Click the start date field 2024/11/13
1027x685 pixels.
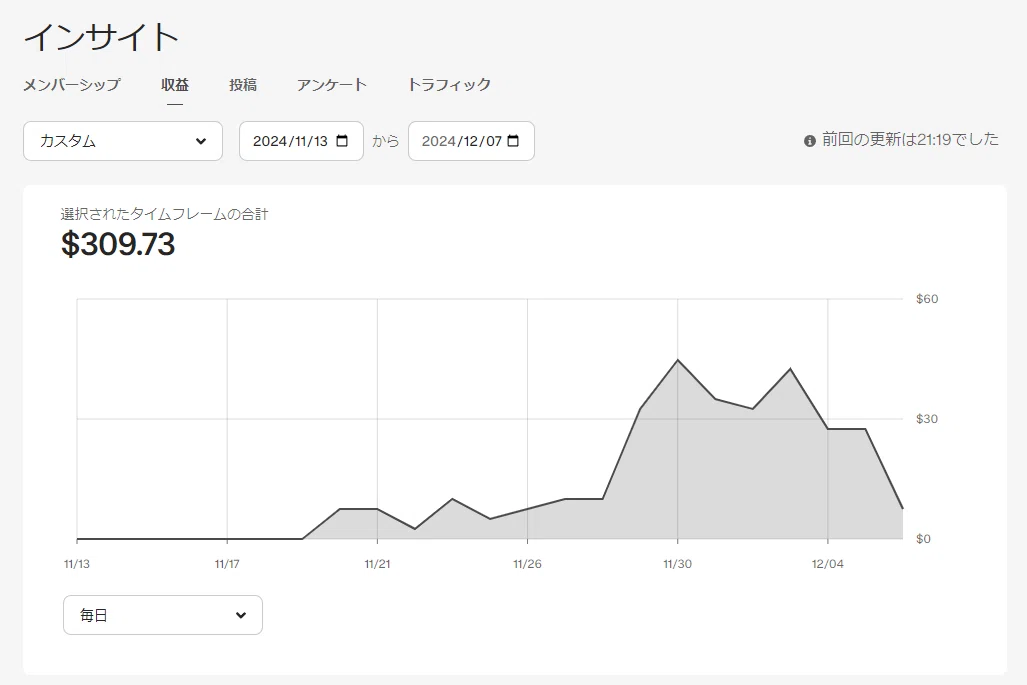301,141
